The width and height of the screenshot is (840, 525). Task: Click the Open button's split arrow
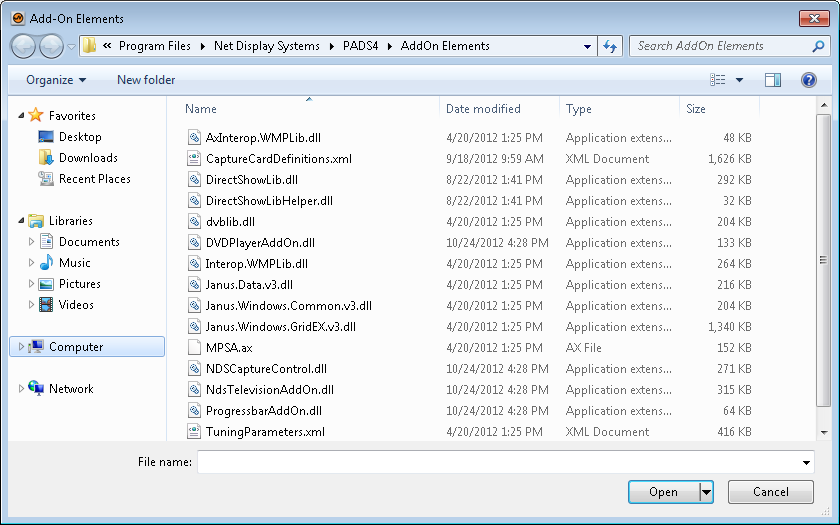[x=706, y=492]
